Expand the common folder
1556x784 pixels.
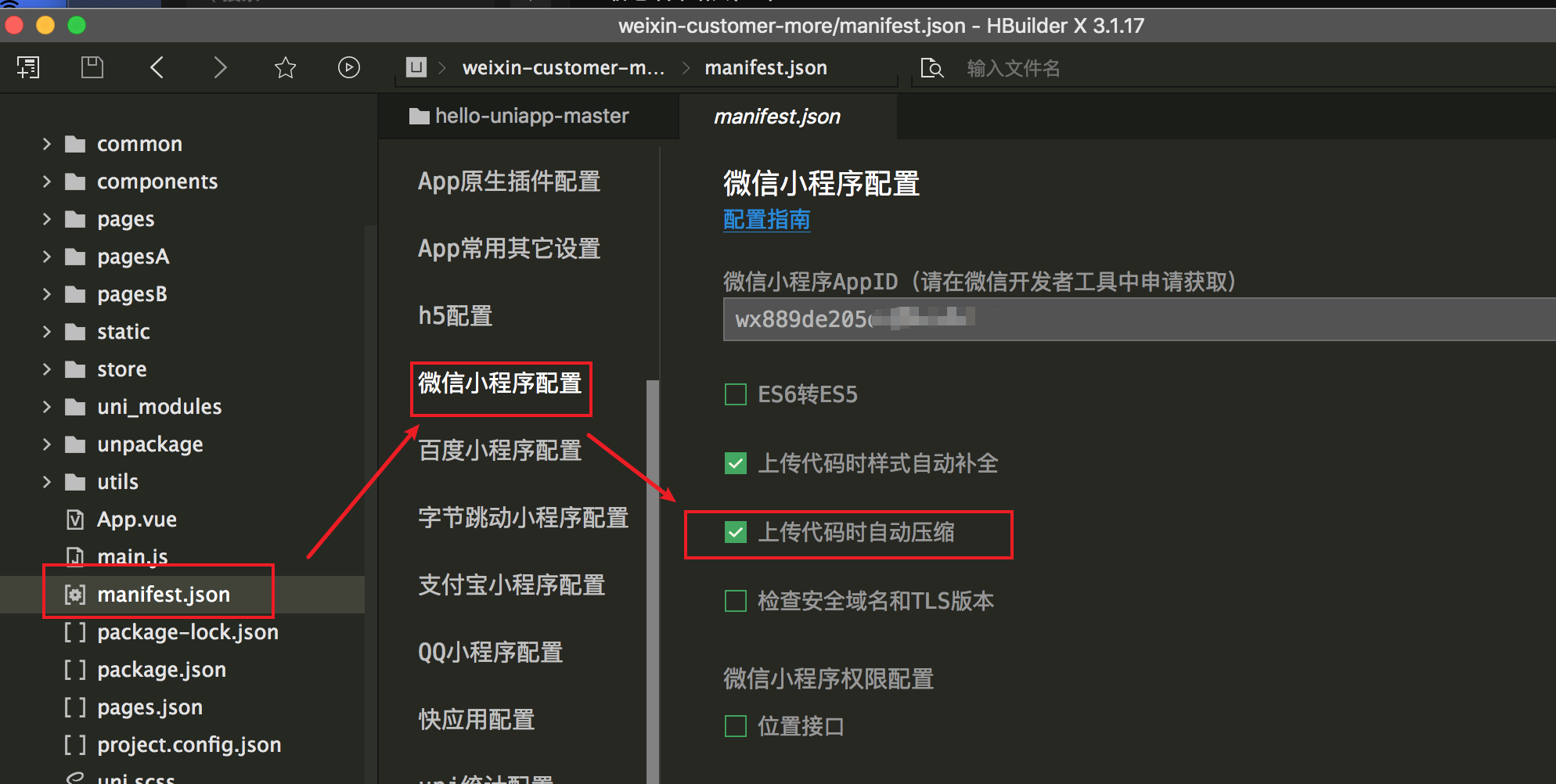click(x=46, y=144)
